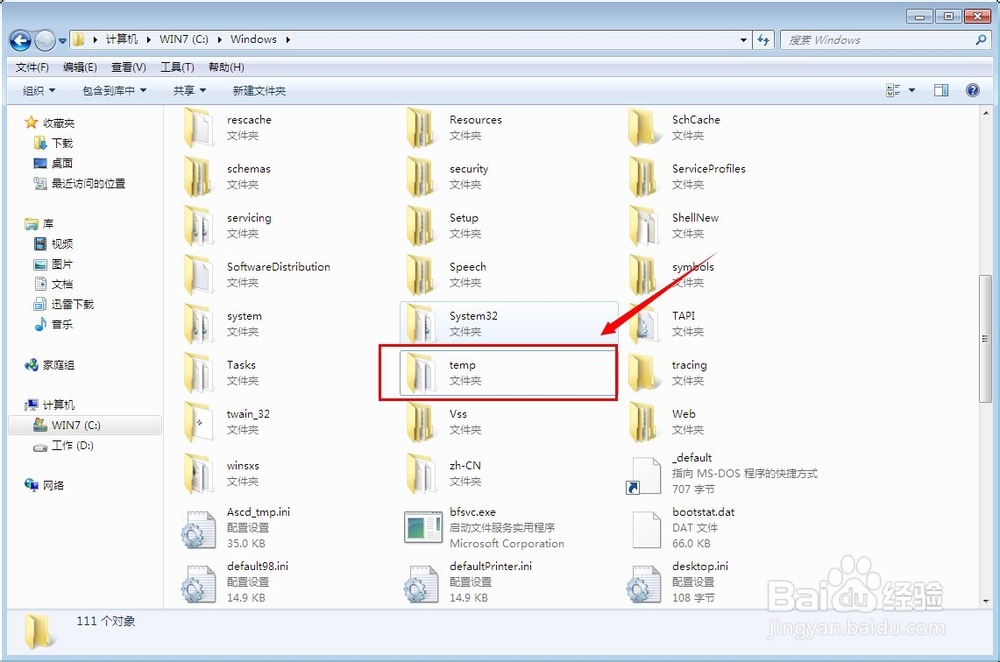This screenshot has width=1000, height=662.
Task: Click the refresh icon beside the address bar
Action: [x=762, y=40]
